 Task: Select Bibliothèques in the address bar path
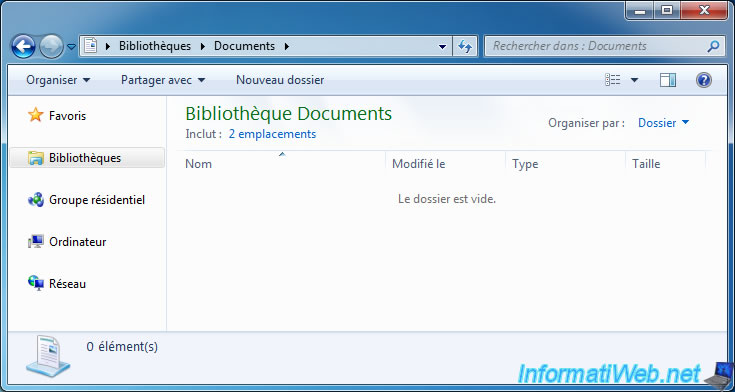(155, 46)
